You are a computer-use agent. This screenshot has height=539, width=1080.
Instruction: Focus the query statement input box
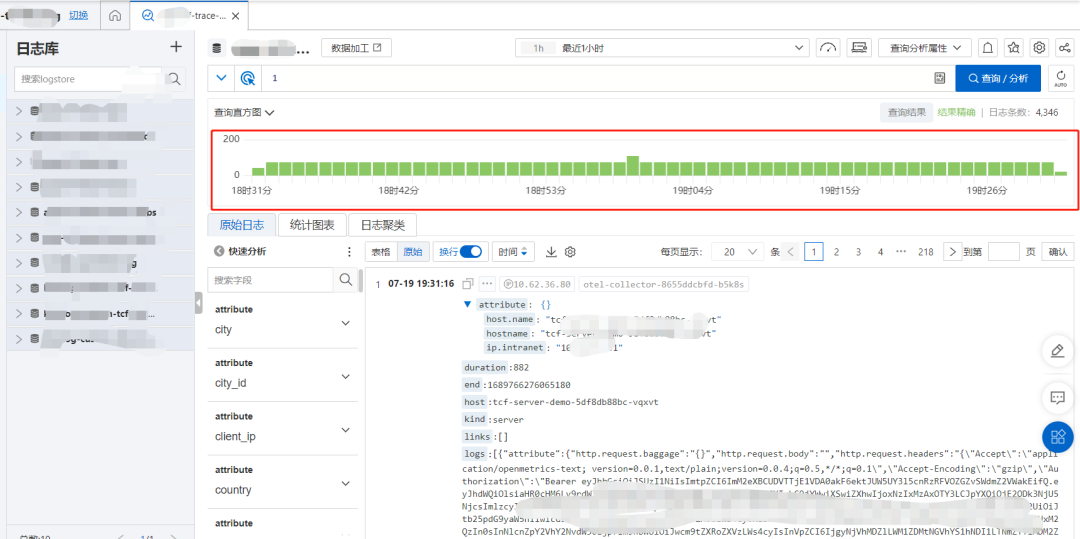[x=596, y=78]
